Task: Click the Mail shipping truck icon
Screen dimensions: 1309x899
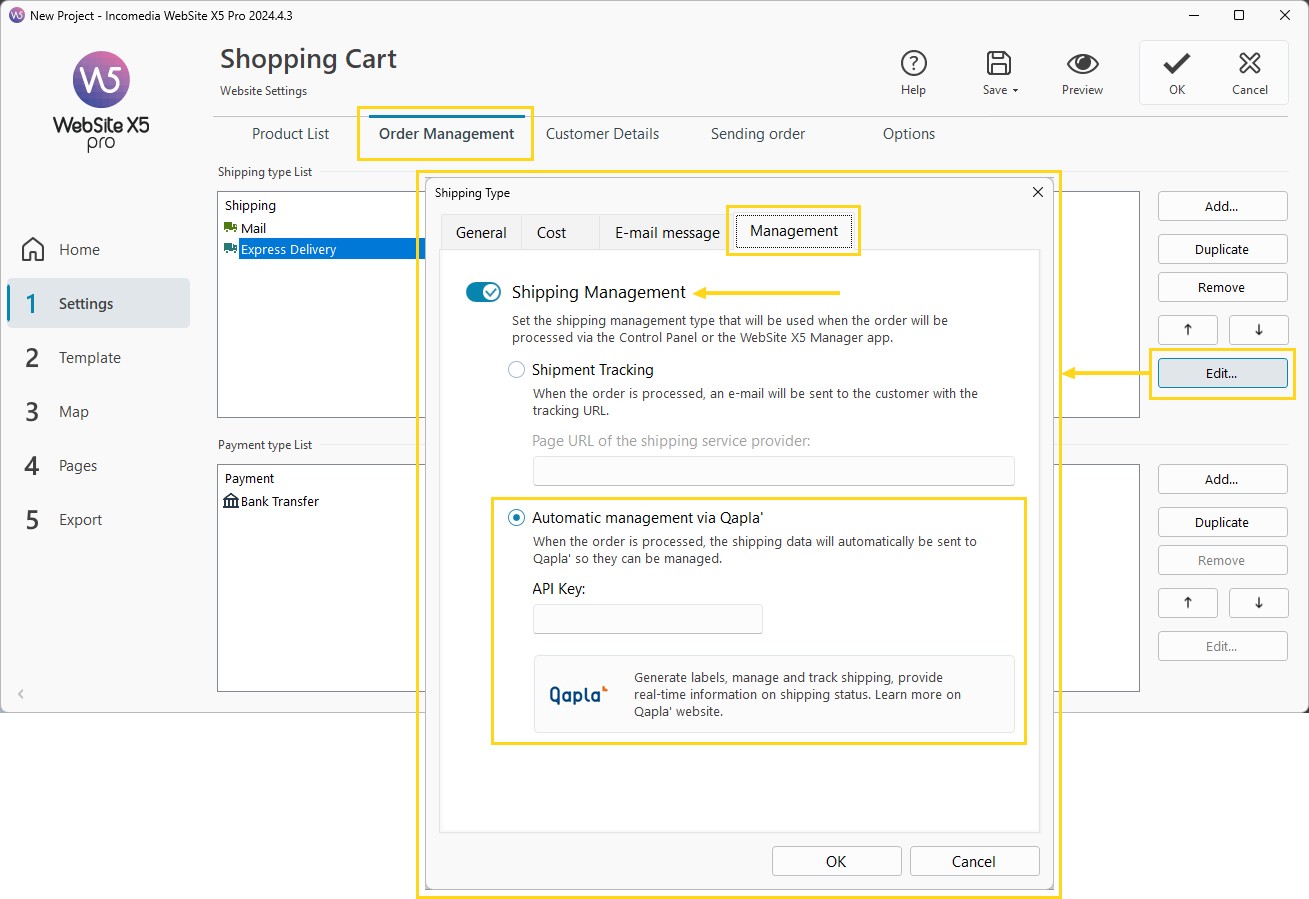Action: pos(231,228)
